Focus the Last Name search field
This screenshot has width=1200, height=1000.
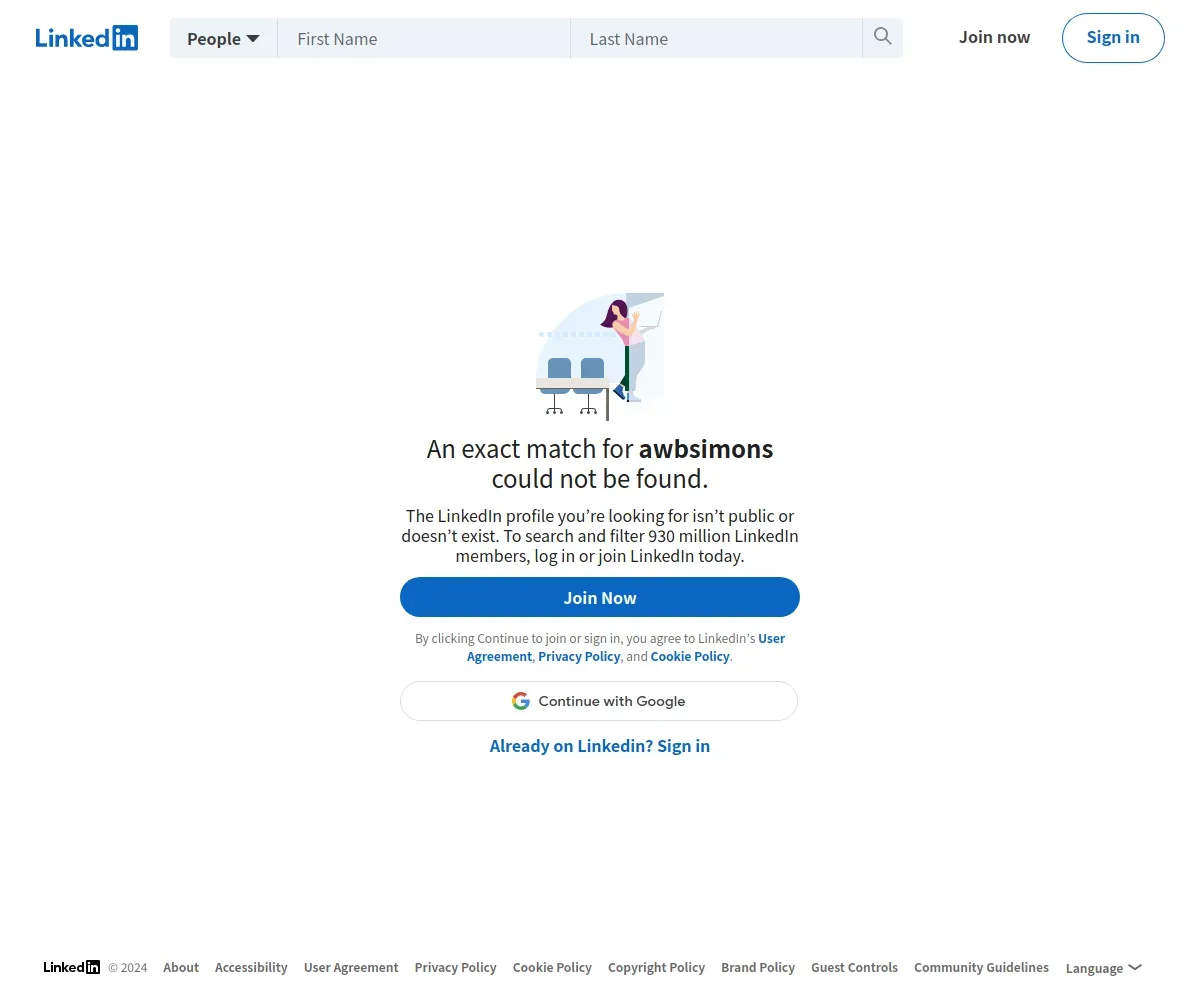click(x=716, y=38)
